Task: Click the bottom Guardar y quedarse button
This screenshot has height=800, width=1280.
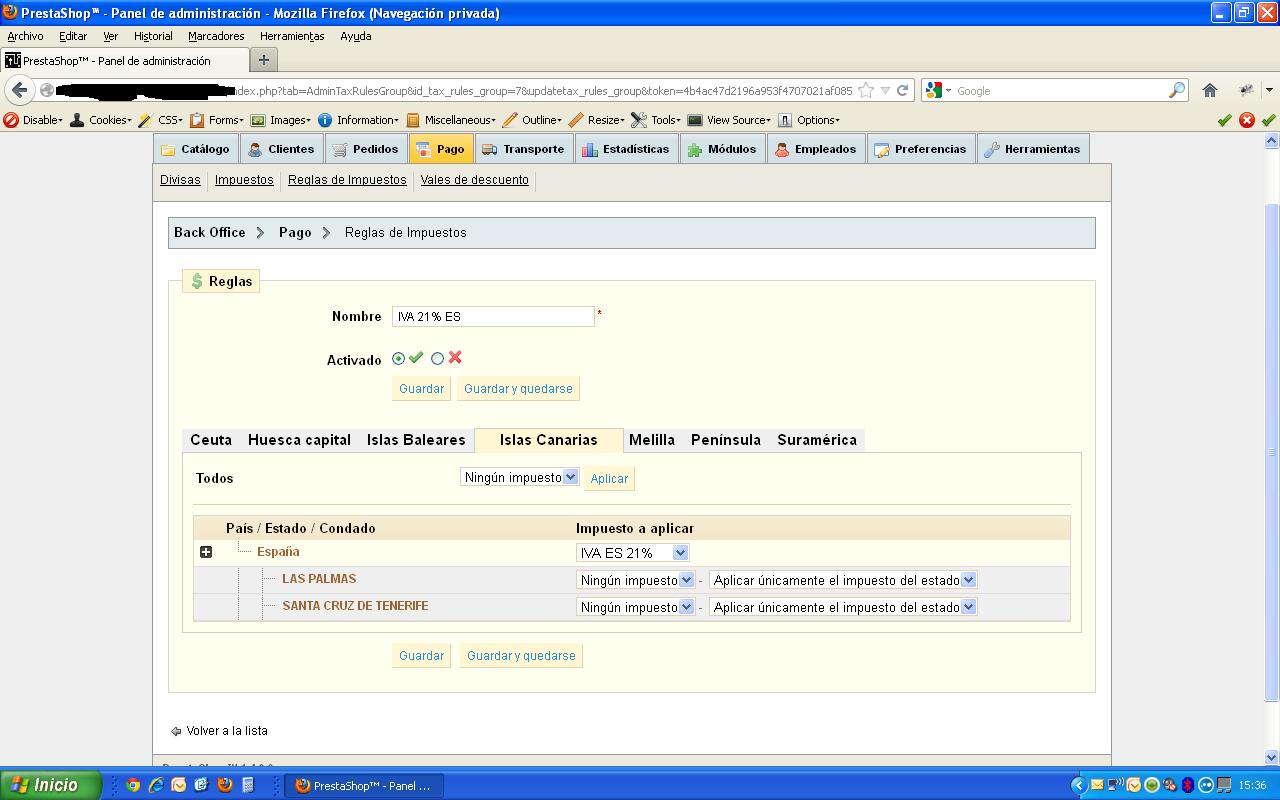Action: point(521,656)
